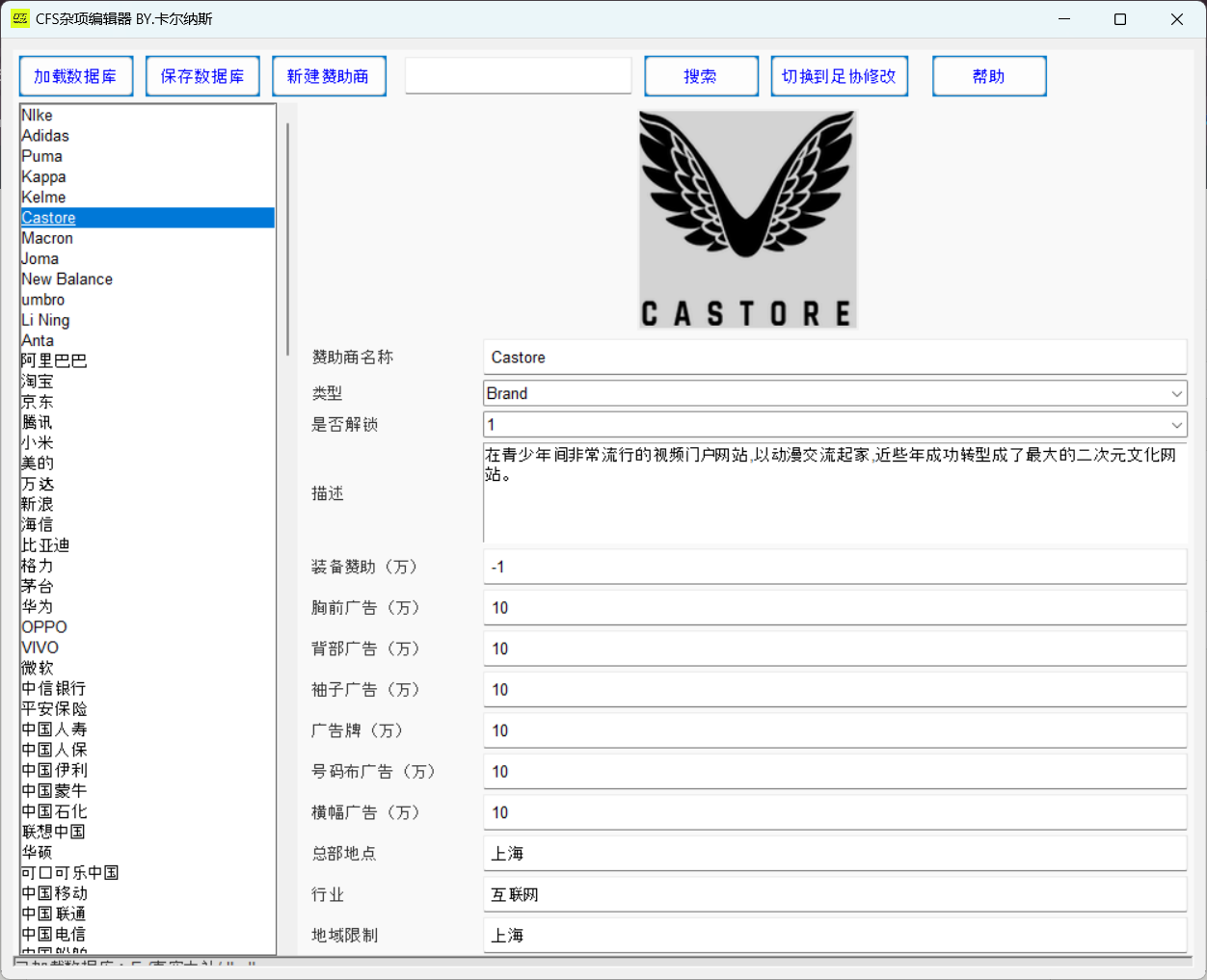This screenshot has height=980, width=1207.
Task: Select 比亚迪 in the sponsor list
Action: (148, 545)
